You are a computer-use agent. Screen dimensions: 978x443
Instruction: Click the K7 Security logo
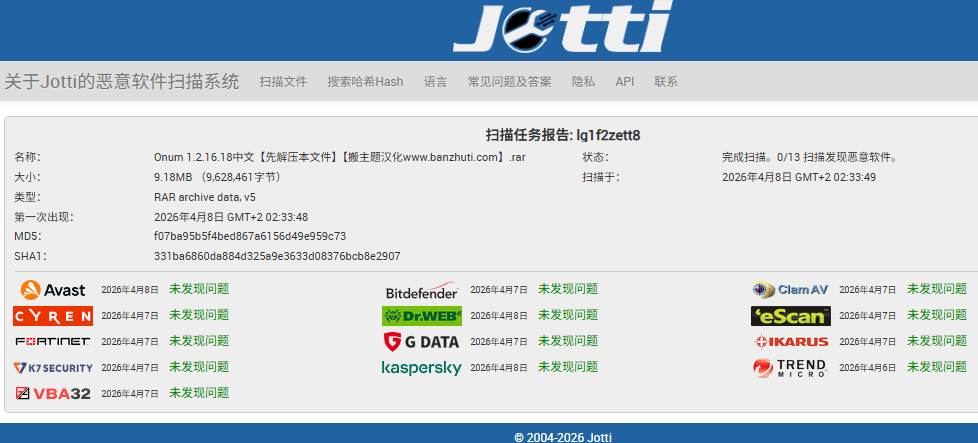click(x=53, y=368)
